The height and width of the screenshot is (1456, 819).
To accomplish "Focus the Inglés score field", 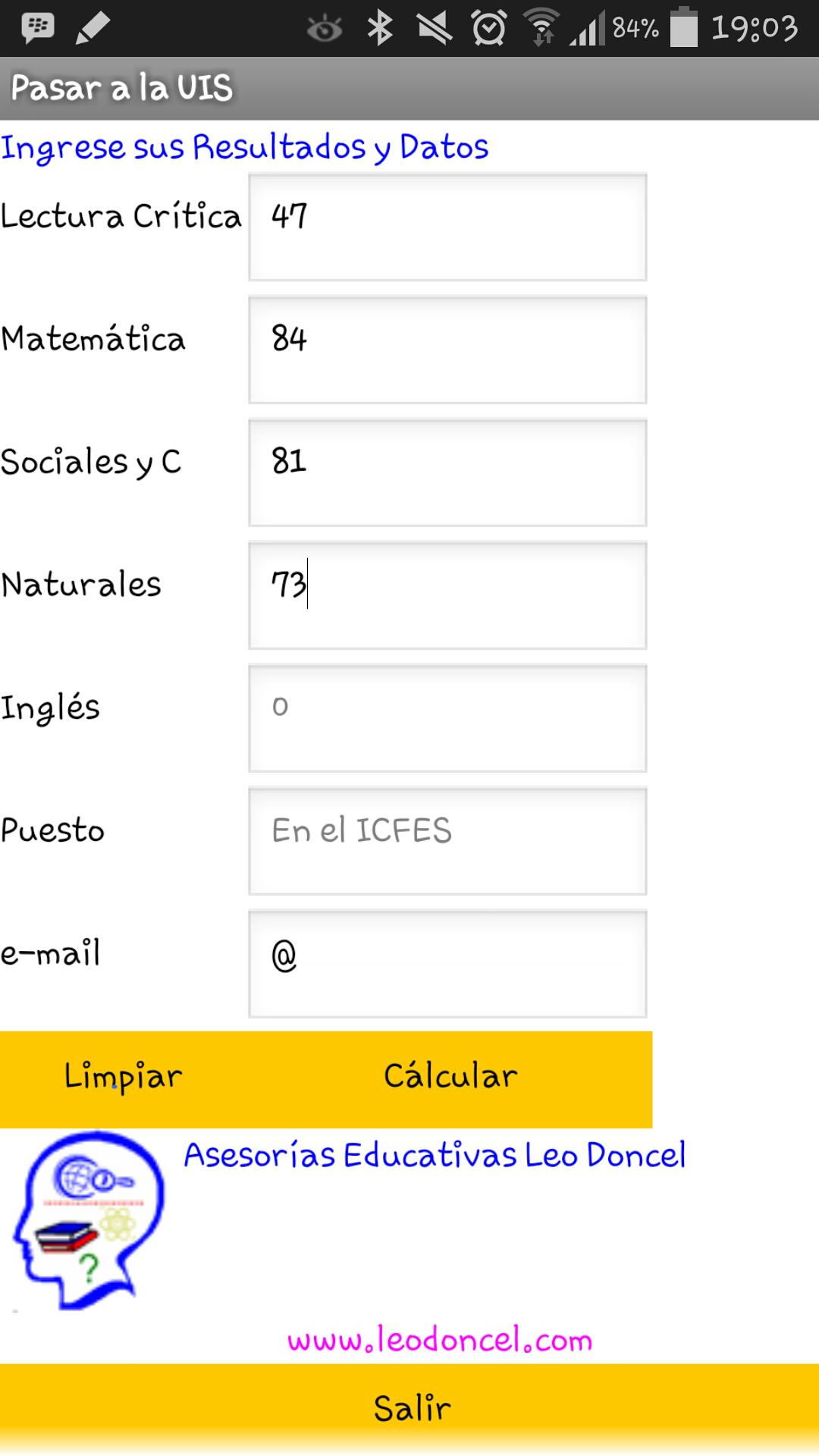I will click(x=447, y=718).
